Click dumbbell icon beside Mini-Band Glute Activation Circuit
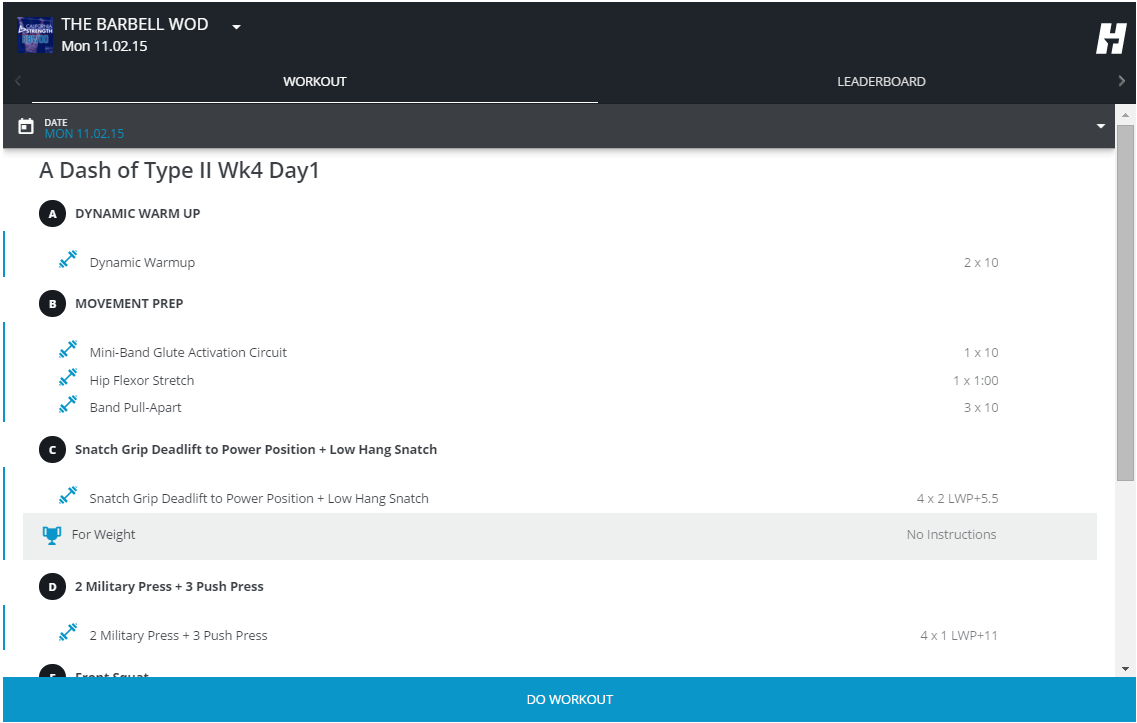1137x723 pixels. (68, 350)
